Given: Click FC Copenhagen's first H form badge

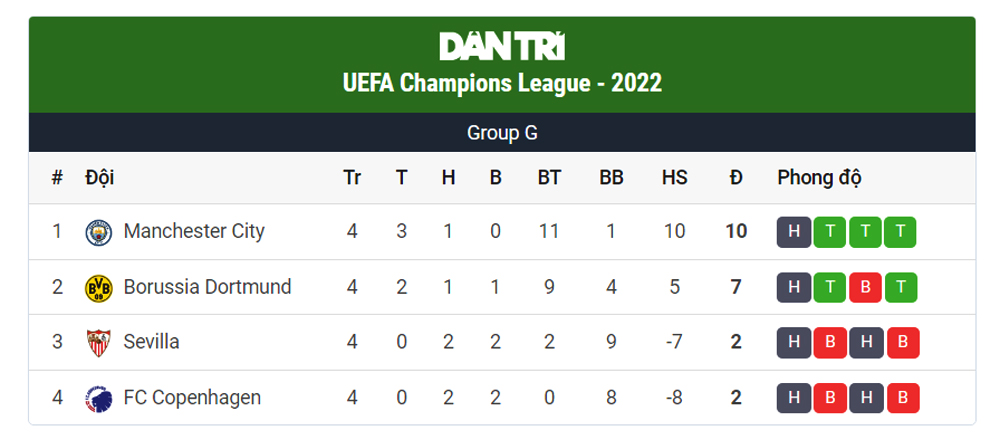Looking at the screenshot, I should tap(794, 398).
